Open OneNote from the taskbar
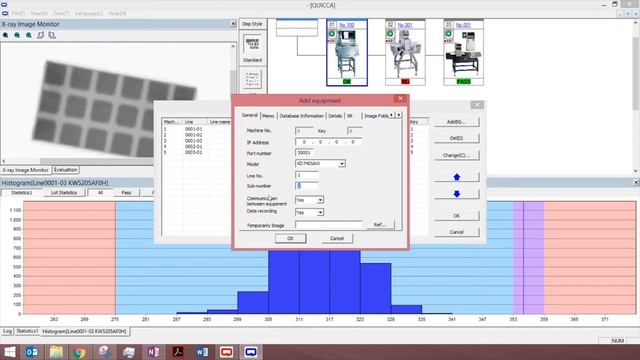 tap(153, 352)
